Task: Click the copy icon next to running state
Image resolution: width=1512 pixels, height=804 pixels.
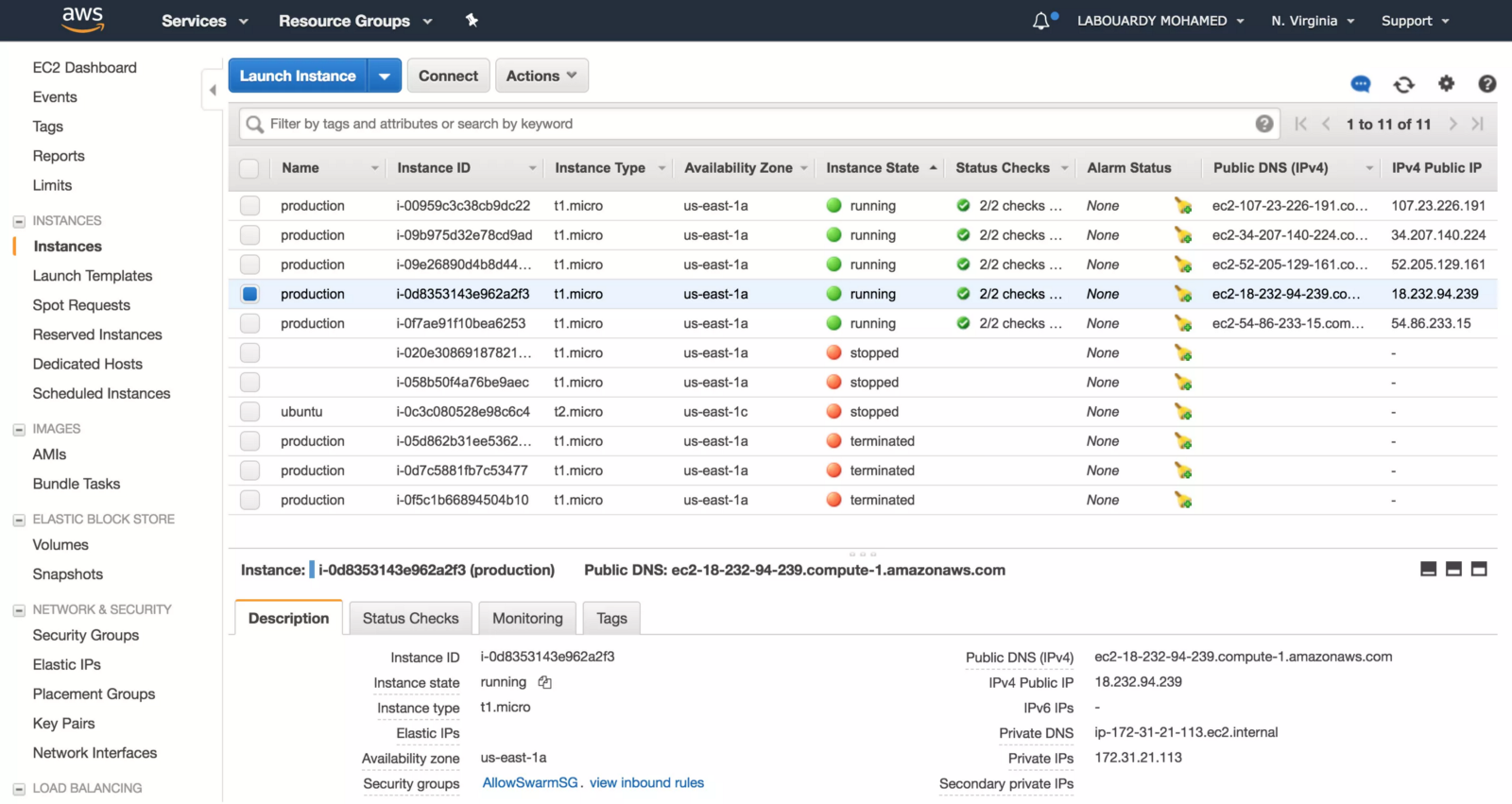Action: tap(545, 682)
